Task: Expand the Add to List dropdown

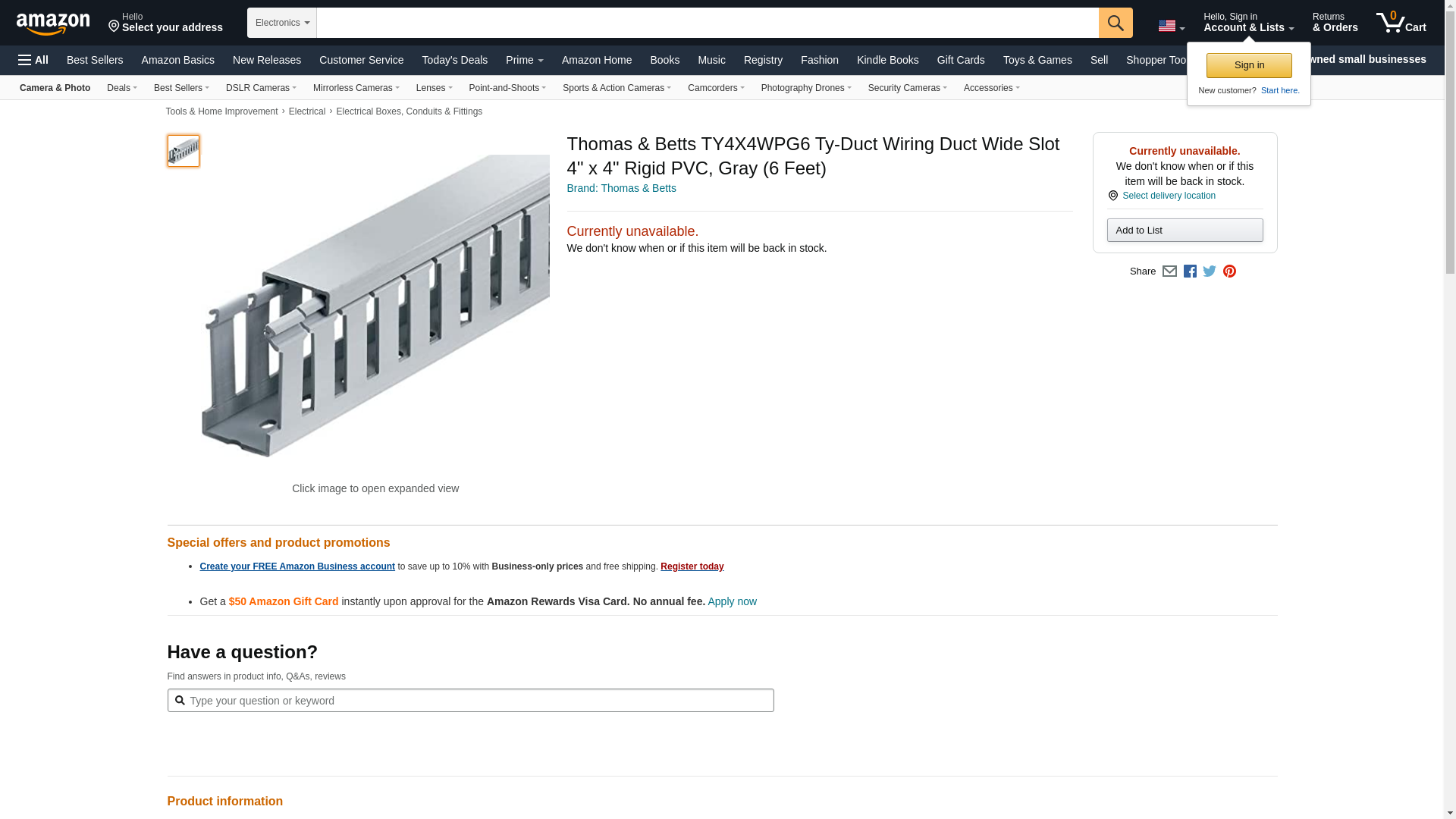Action: tap(1185, 231)
